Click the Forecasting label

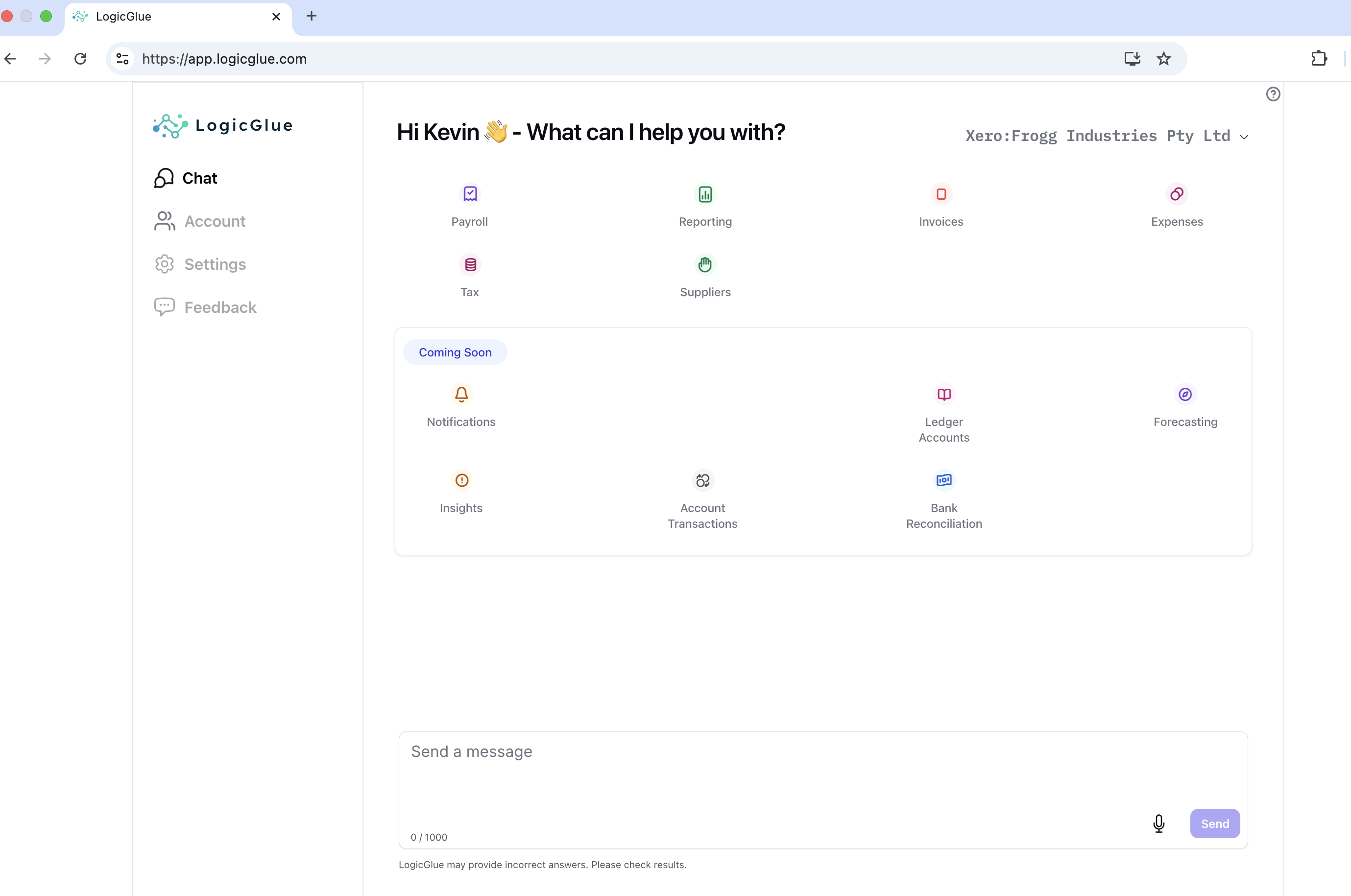1185,422
